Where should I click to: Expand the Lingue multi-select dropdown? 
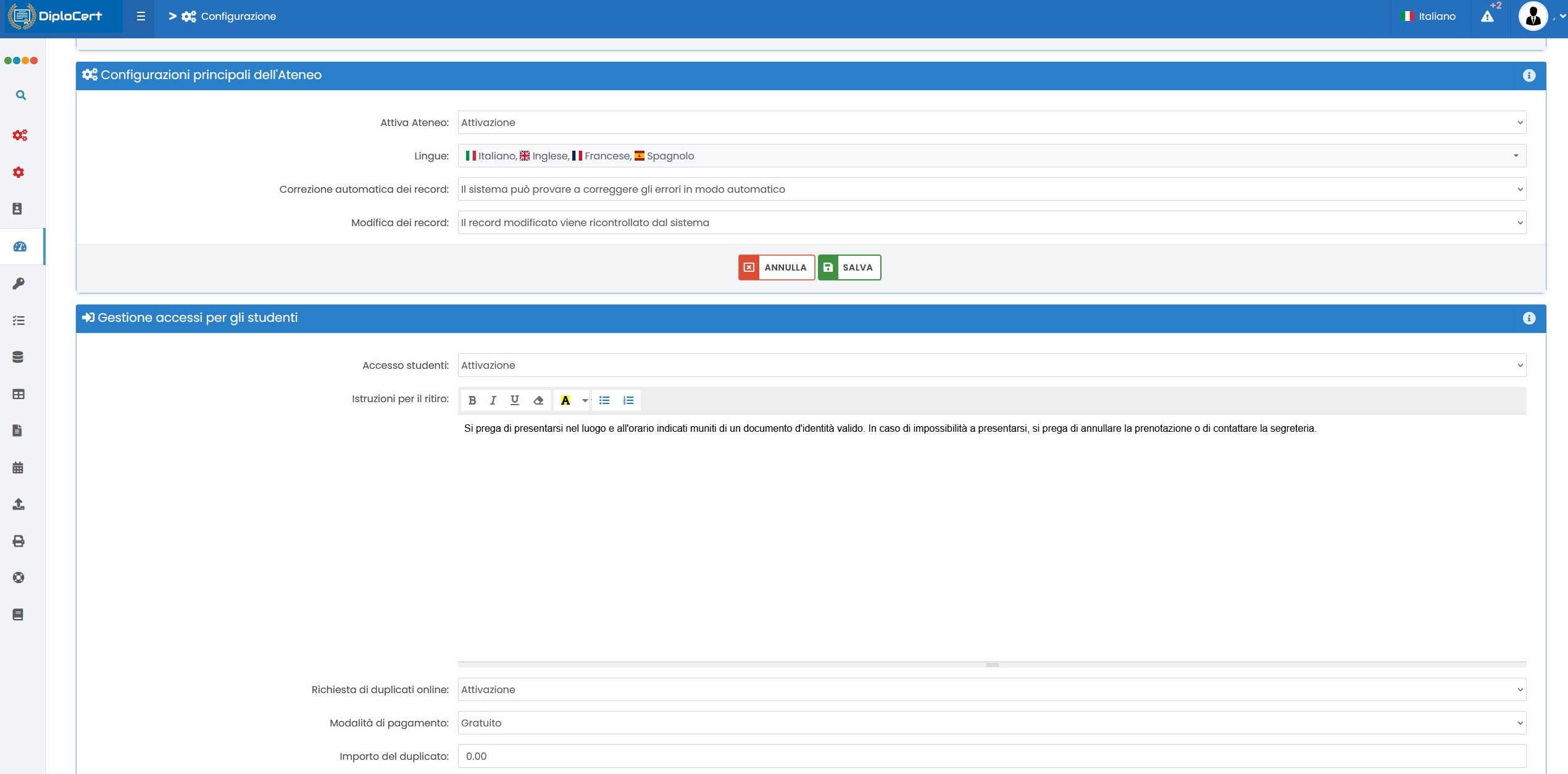tap(991, 156)
